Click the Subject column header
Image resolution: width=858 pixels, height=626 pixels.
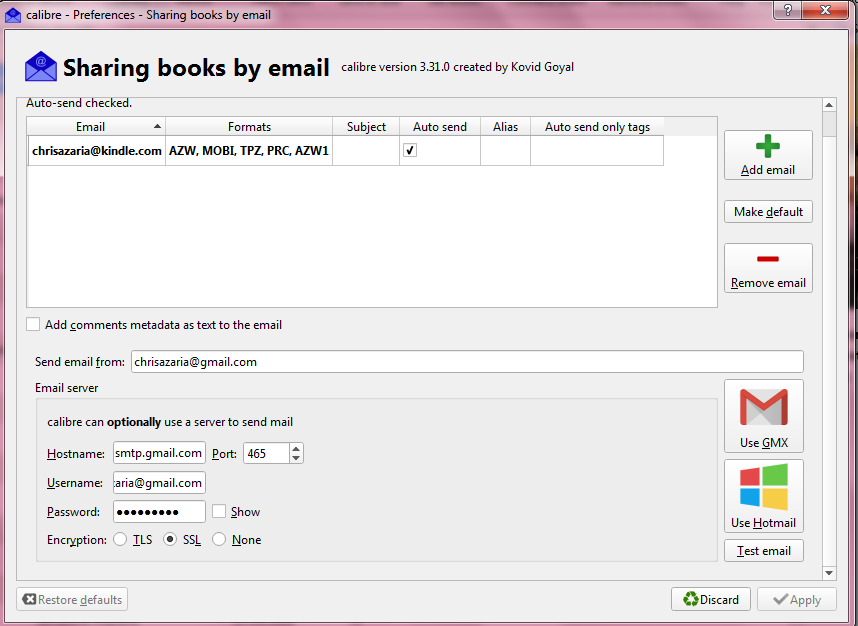[x=366, y=126]
